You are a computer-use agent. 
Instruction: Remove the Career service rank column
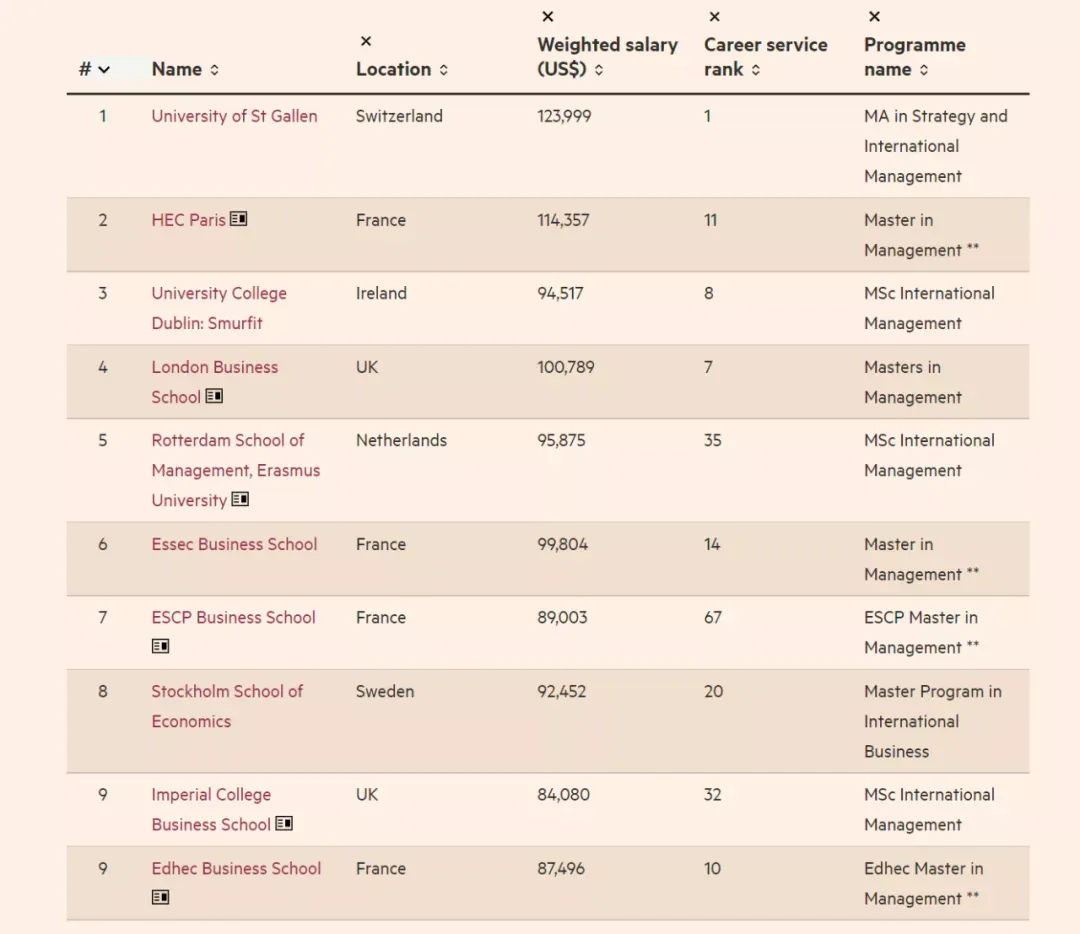(x=714, y=17)
